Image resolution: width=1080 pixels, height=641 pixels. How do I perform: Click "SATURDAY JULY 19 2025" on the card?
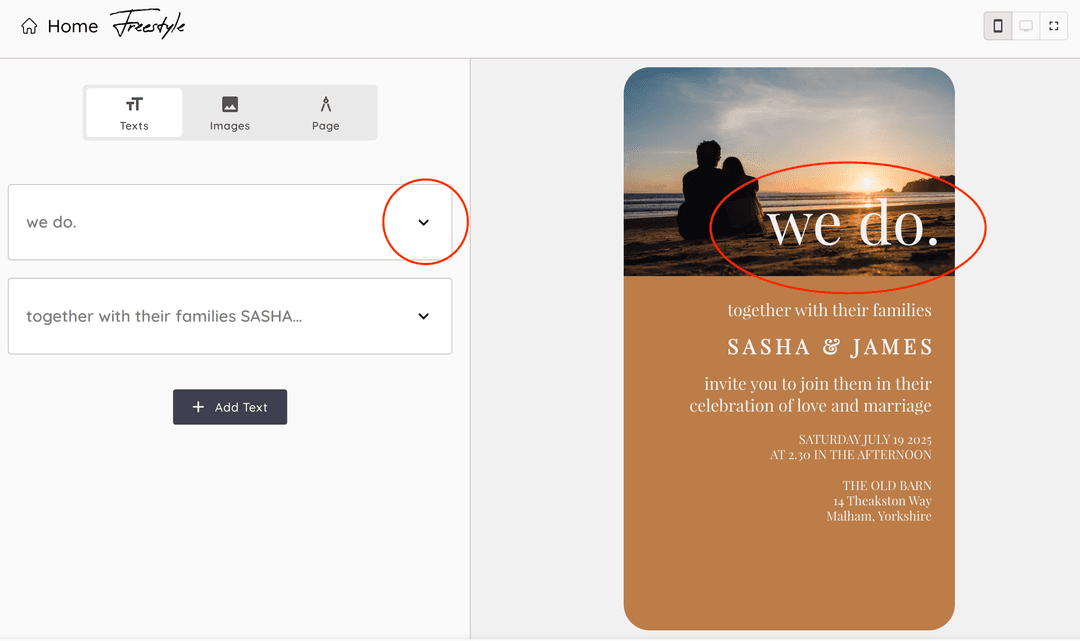click(x=865, y=439)
